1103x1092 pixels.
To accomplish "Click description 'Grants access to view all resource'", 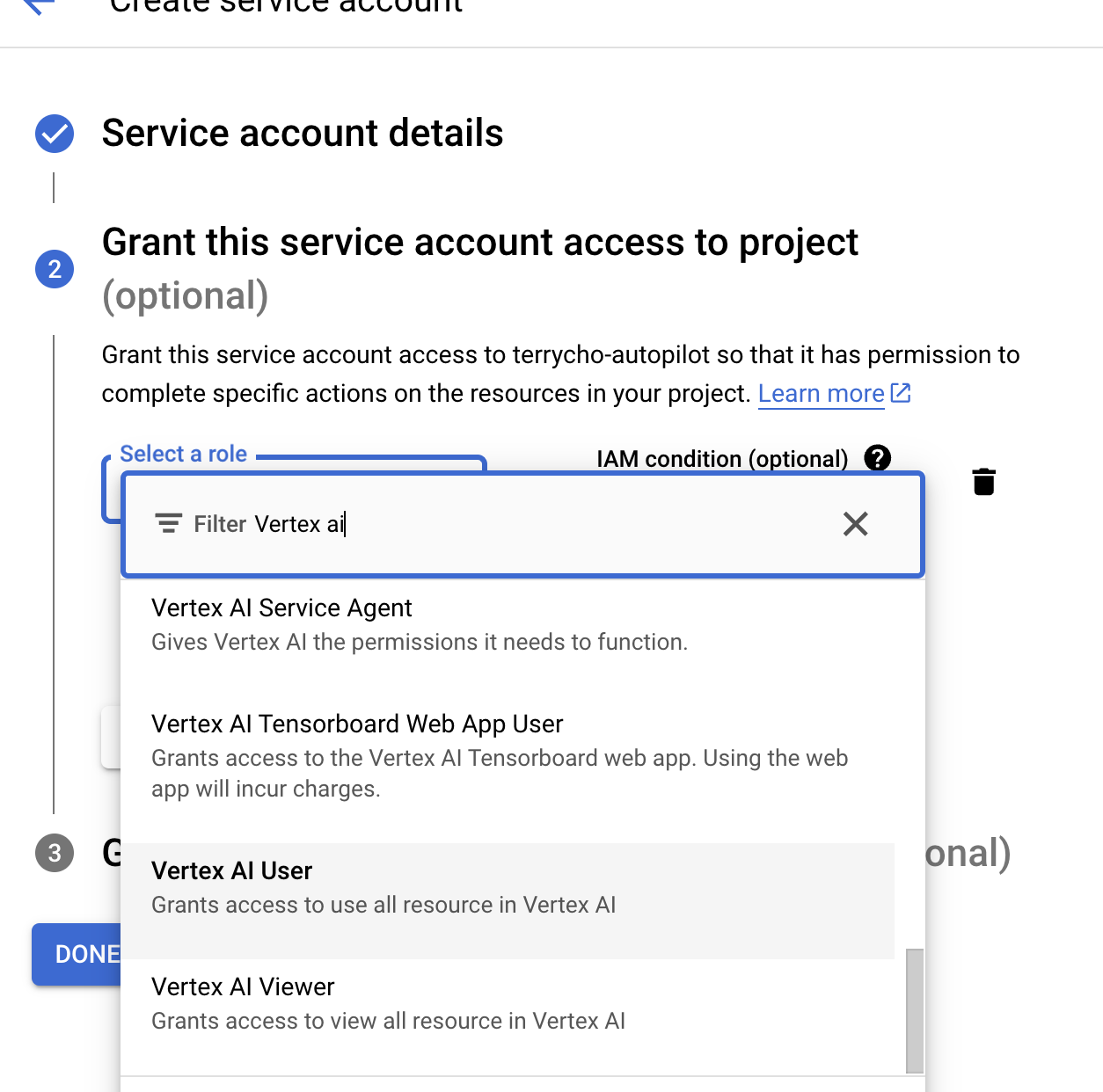I will [x=388, y=1022].
